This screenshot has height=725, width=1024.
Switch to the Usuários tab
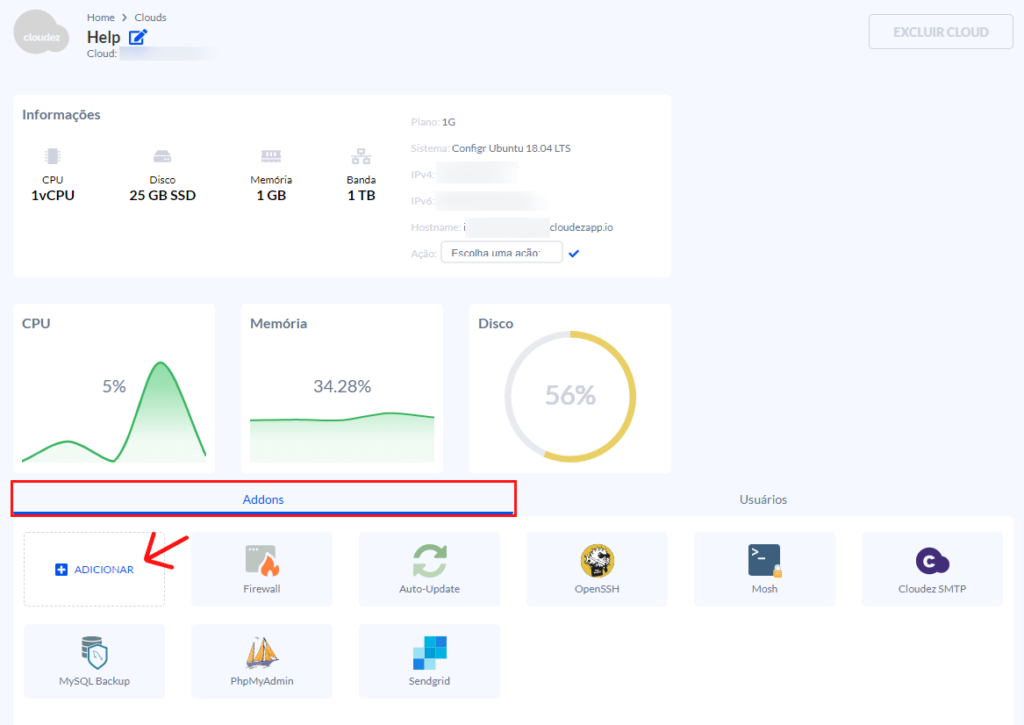pyautogui.click(x=763, y=499)
